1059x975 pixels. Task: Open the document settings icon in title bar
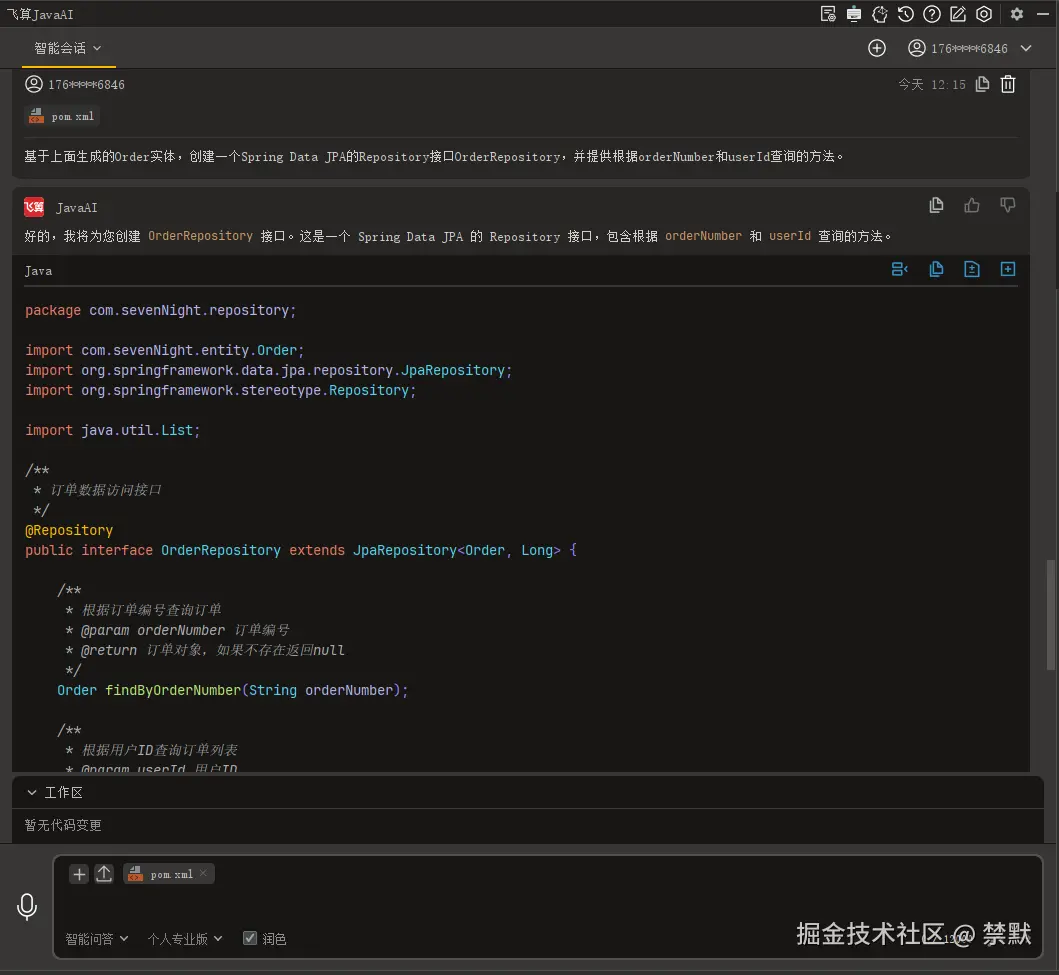coord(828,14)
